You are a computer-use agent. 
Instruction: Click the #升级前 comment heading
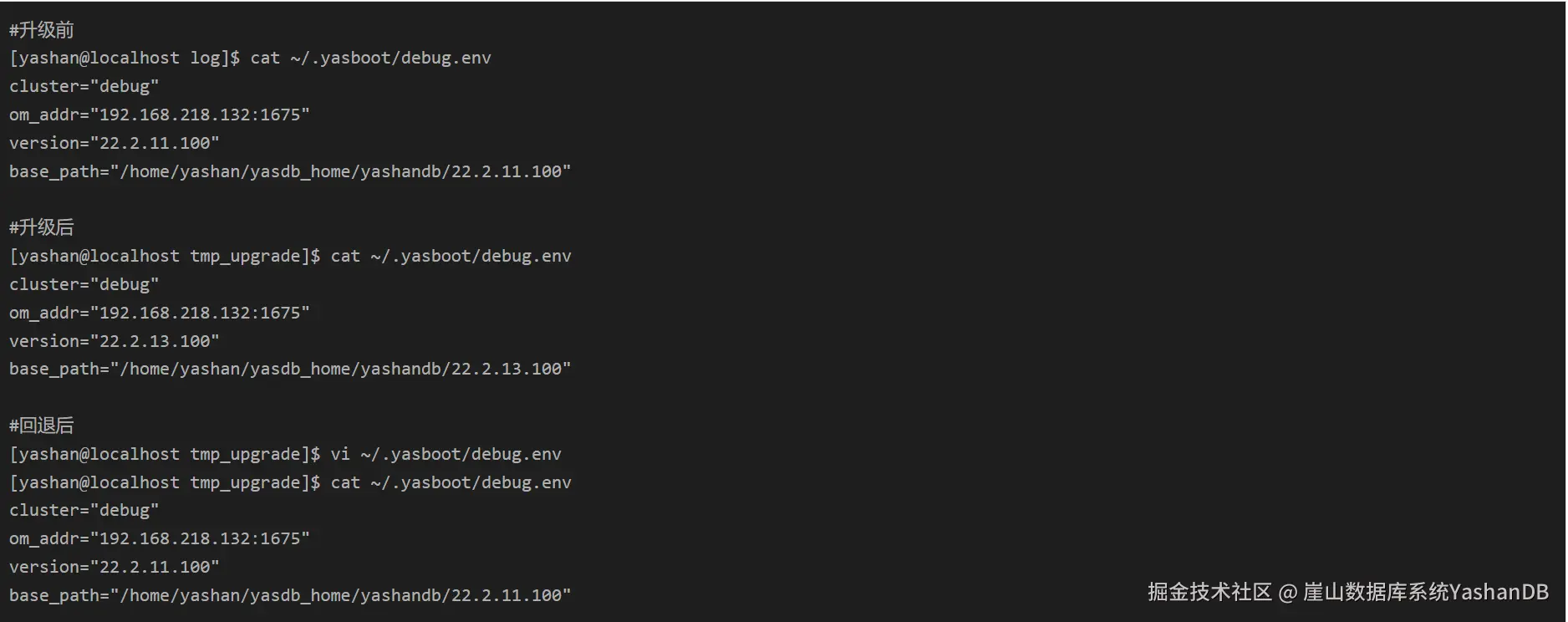pos(42,30)
